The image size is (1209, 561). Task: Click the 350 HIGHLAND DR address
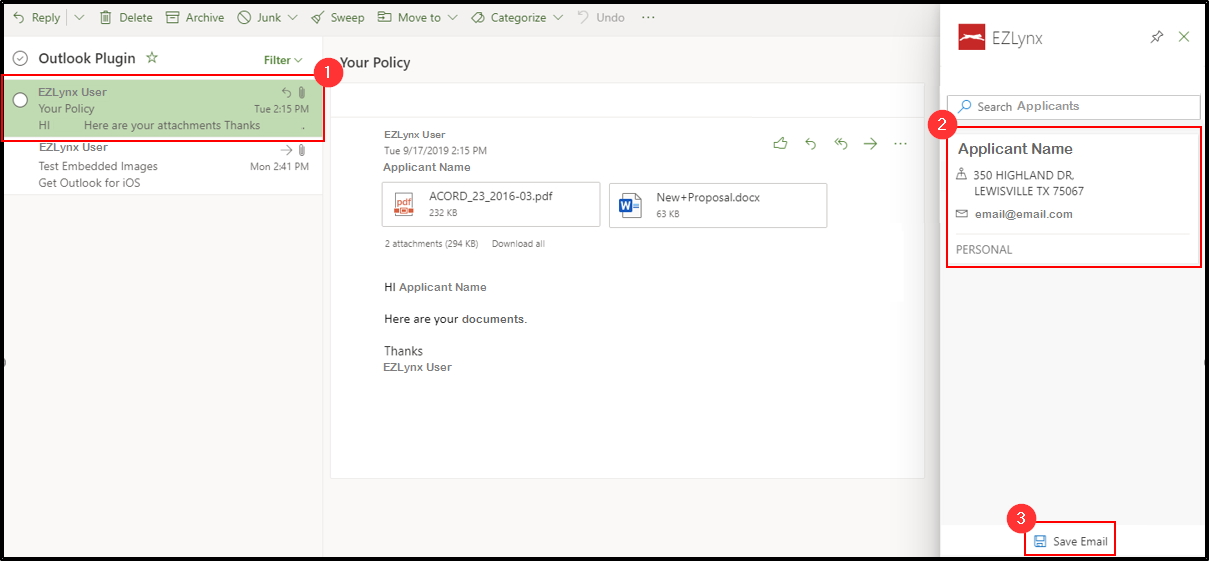tap(1028, 183)
